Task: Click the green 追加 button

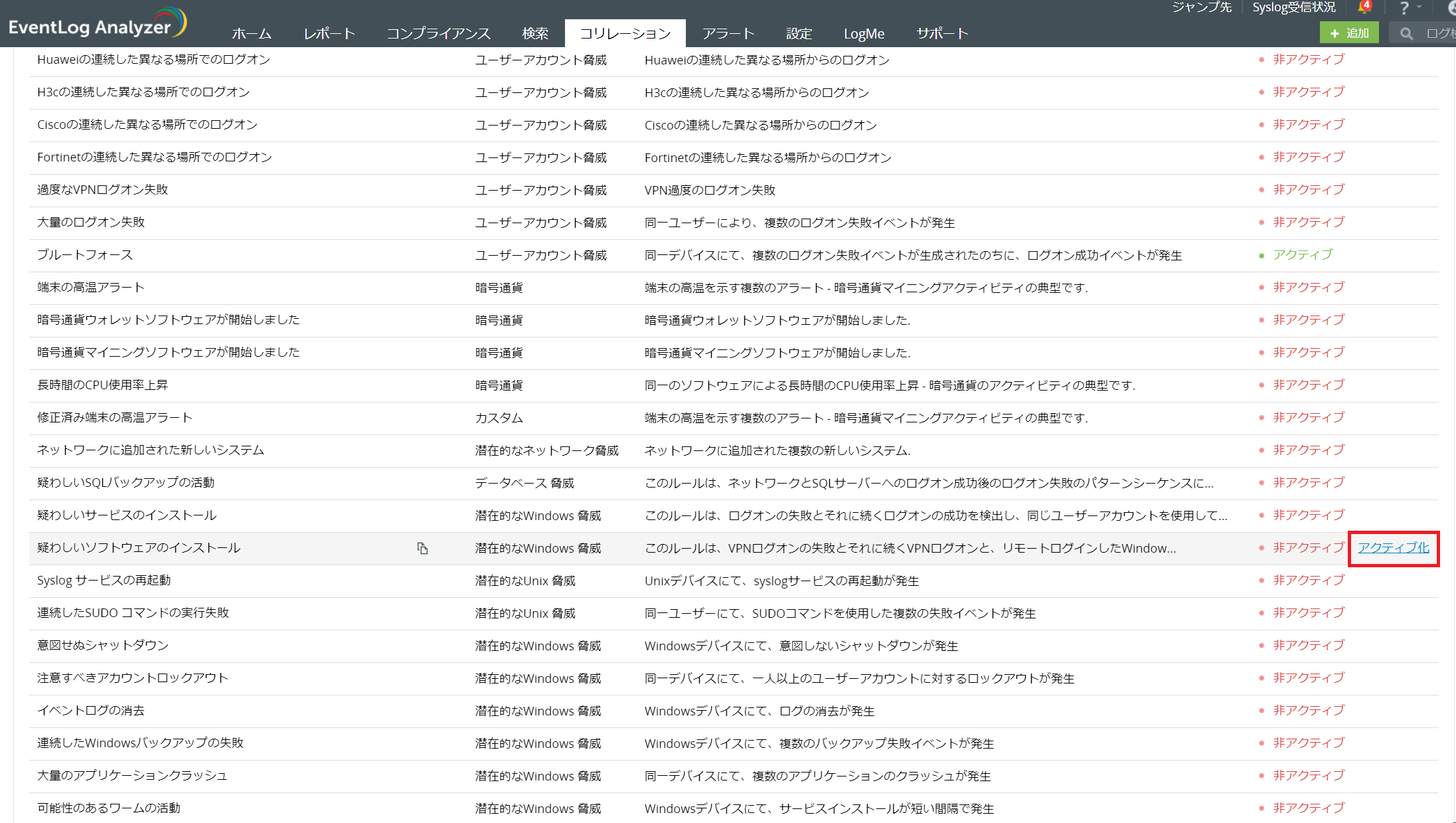Action: point(1349,33)
